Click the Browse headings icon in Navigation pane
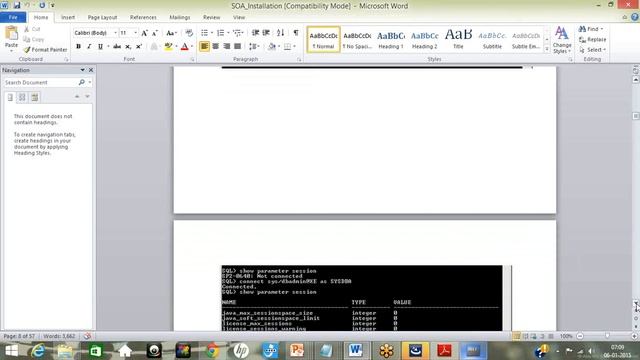 [x=10, y=97]
